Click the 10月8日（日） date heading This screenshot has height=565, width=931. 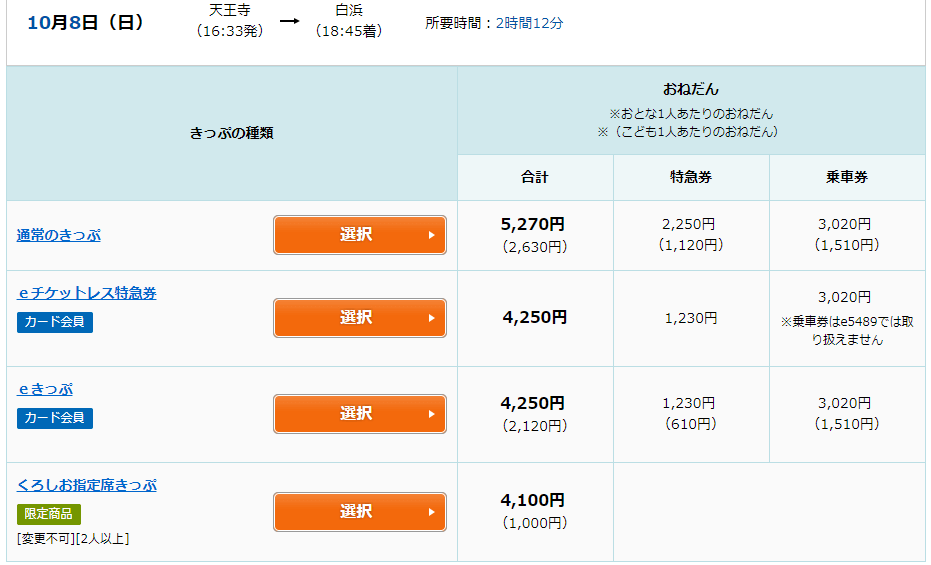[x=86, y=22]
